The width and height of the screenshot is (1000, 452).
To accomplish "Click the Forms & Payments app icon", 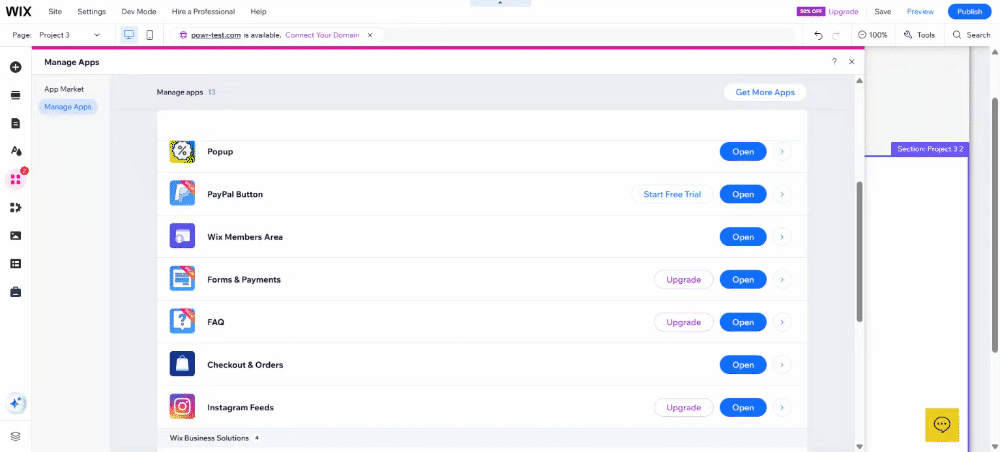I will coord(182,279).
